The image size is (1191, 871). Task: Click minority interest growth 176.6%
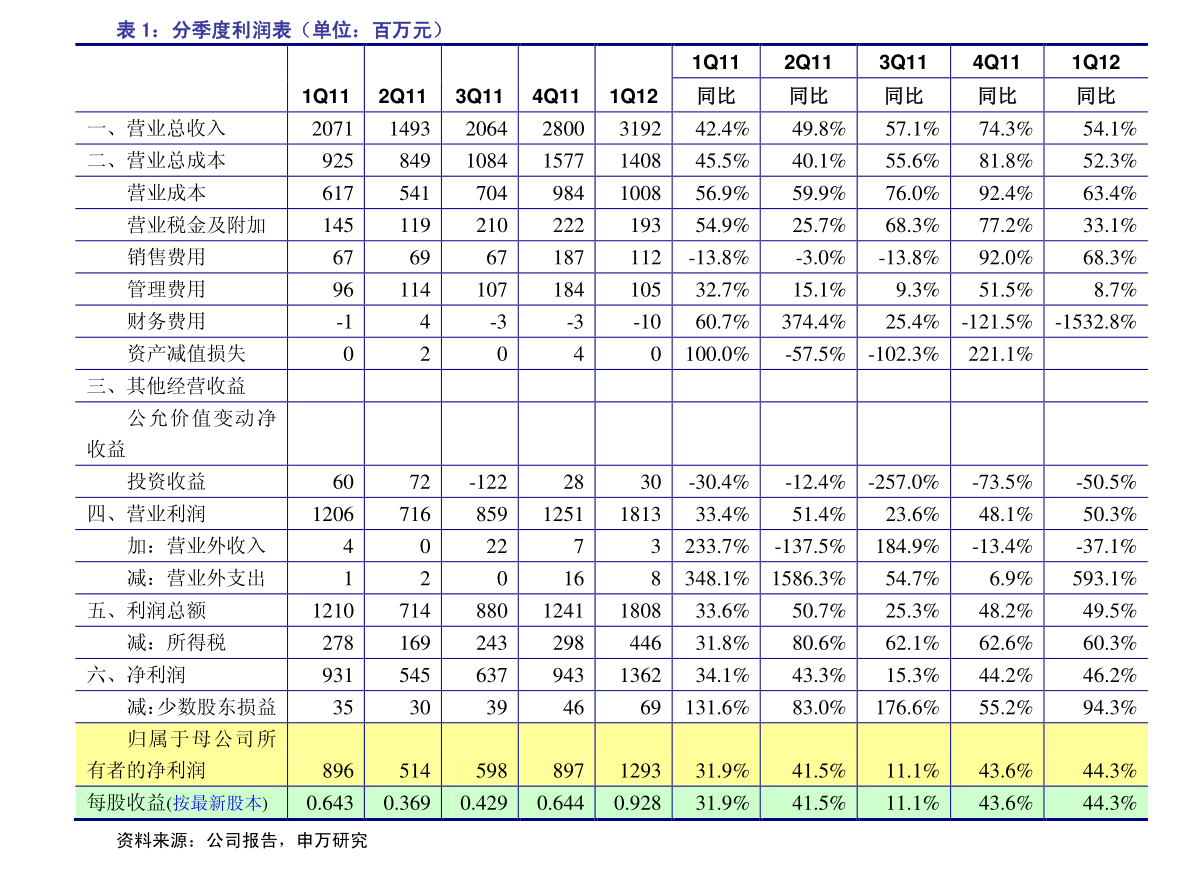tap(908, 708)
